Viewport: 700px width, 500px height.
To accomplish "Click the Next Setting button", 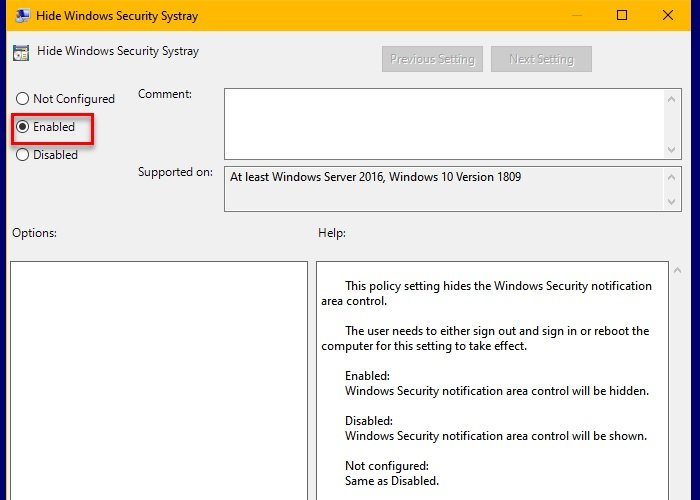I will point(541,59).
